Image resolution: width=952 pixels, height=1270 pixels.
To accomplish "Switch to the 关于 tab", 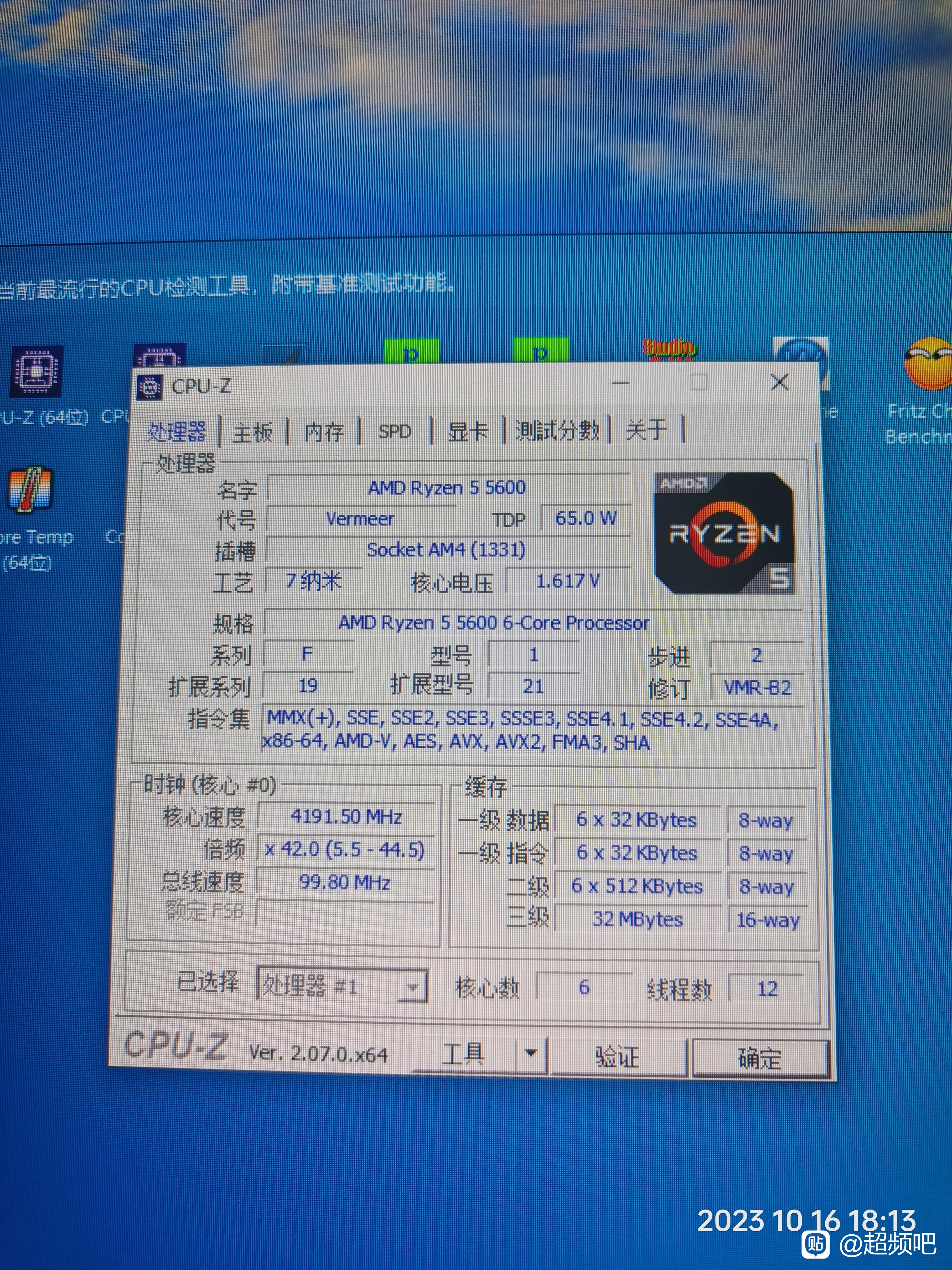I will pos(647,429).
